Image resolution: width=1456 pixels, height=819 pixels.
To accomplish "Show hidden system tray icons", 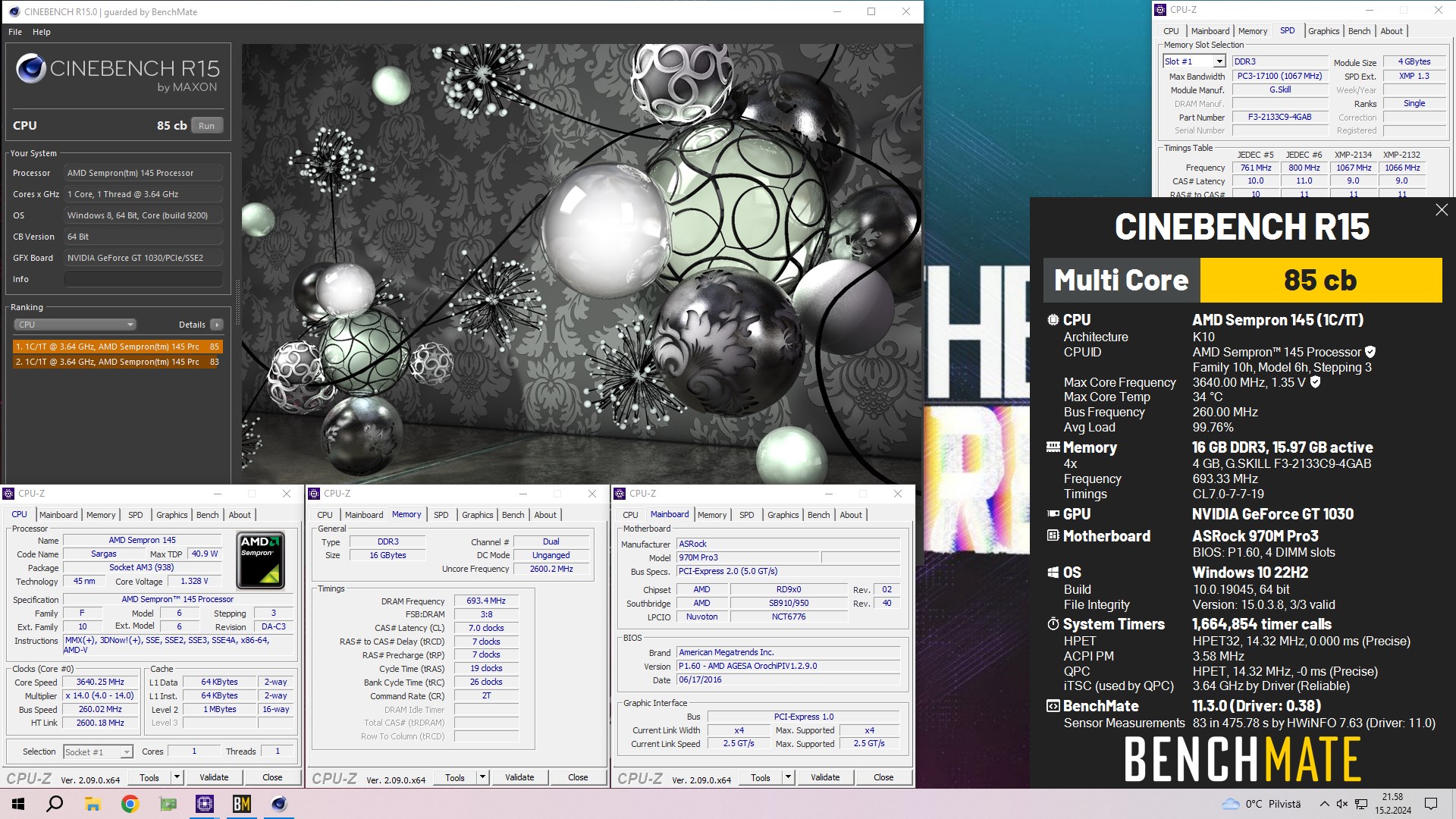I will [x=1324, y=804].
